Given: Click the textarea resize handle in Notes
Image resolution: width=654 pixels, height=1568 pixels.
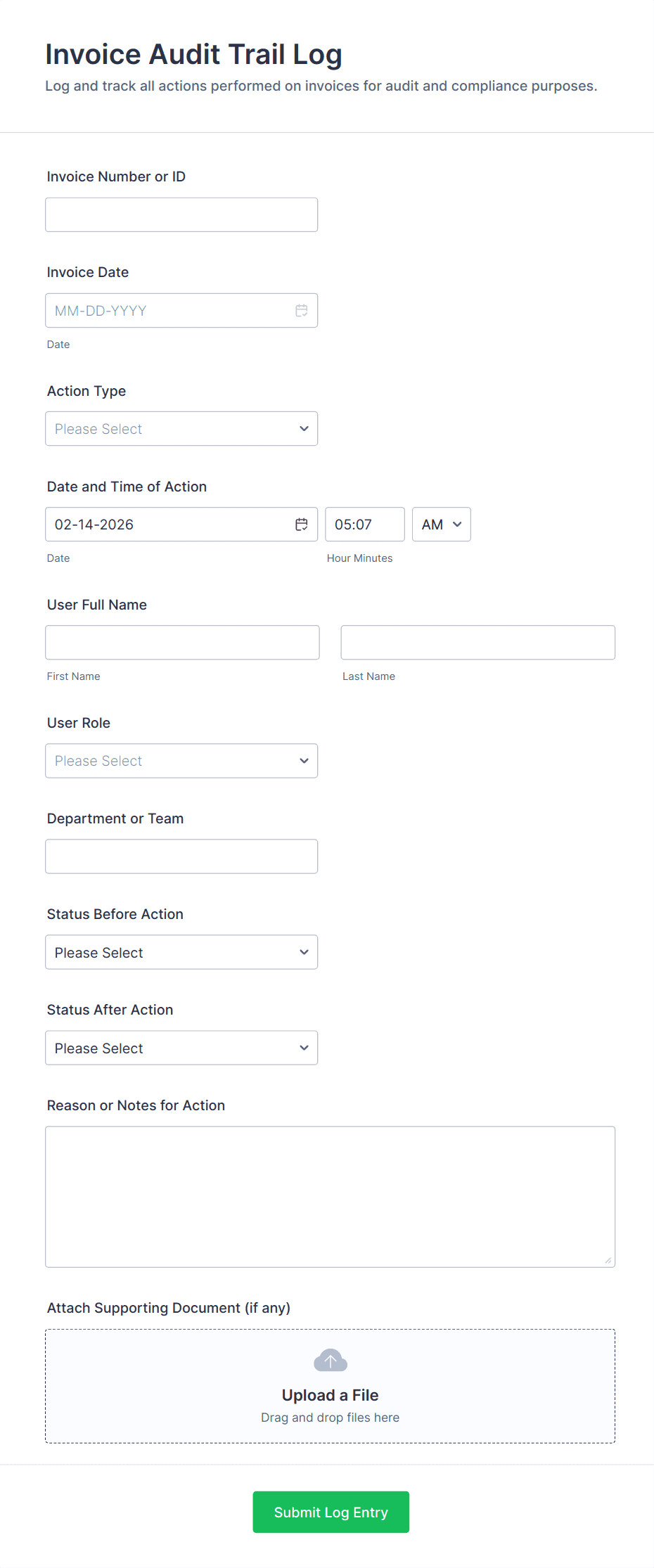Looking at the screenshot, I should point(608,1260).
